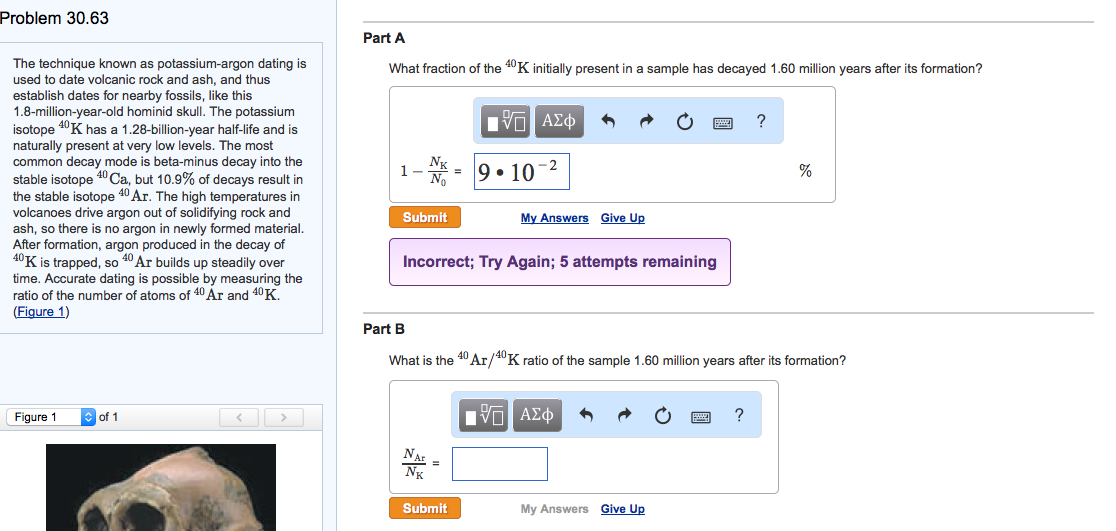Image resolution: width=1116 pixels, height=531 pixels.
Task: Click Give Up link in Part B
Action: point(623,508)
